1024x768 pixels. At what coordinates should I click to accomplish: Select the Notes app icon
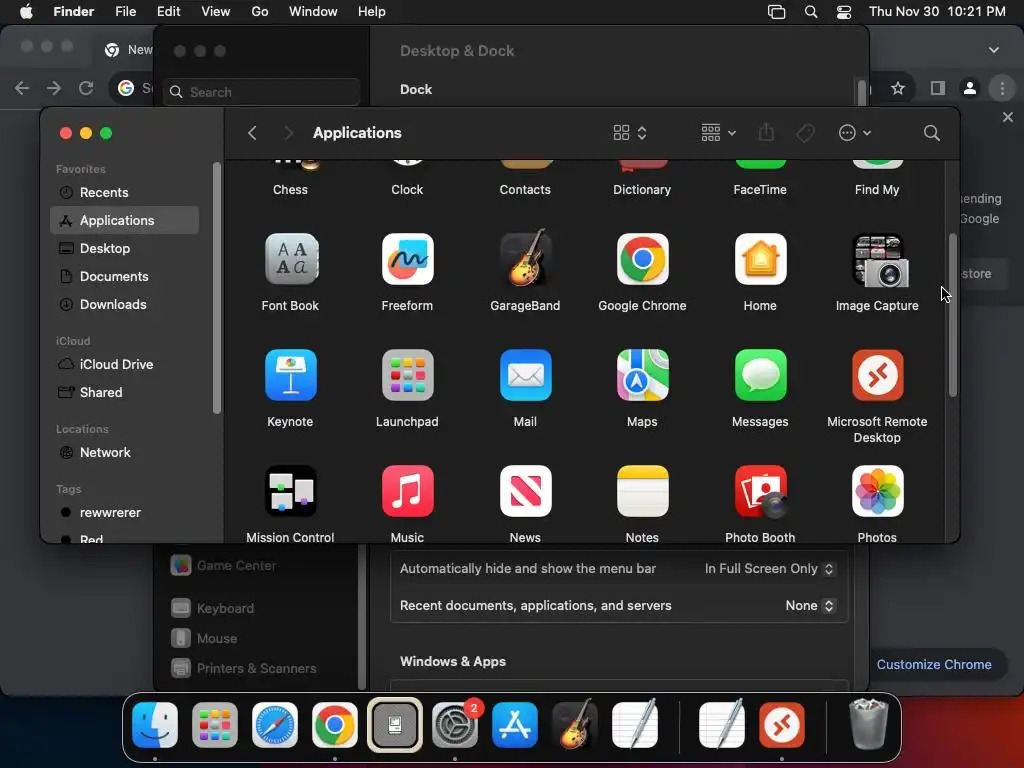tap(643, 491)
